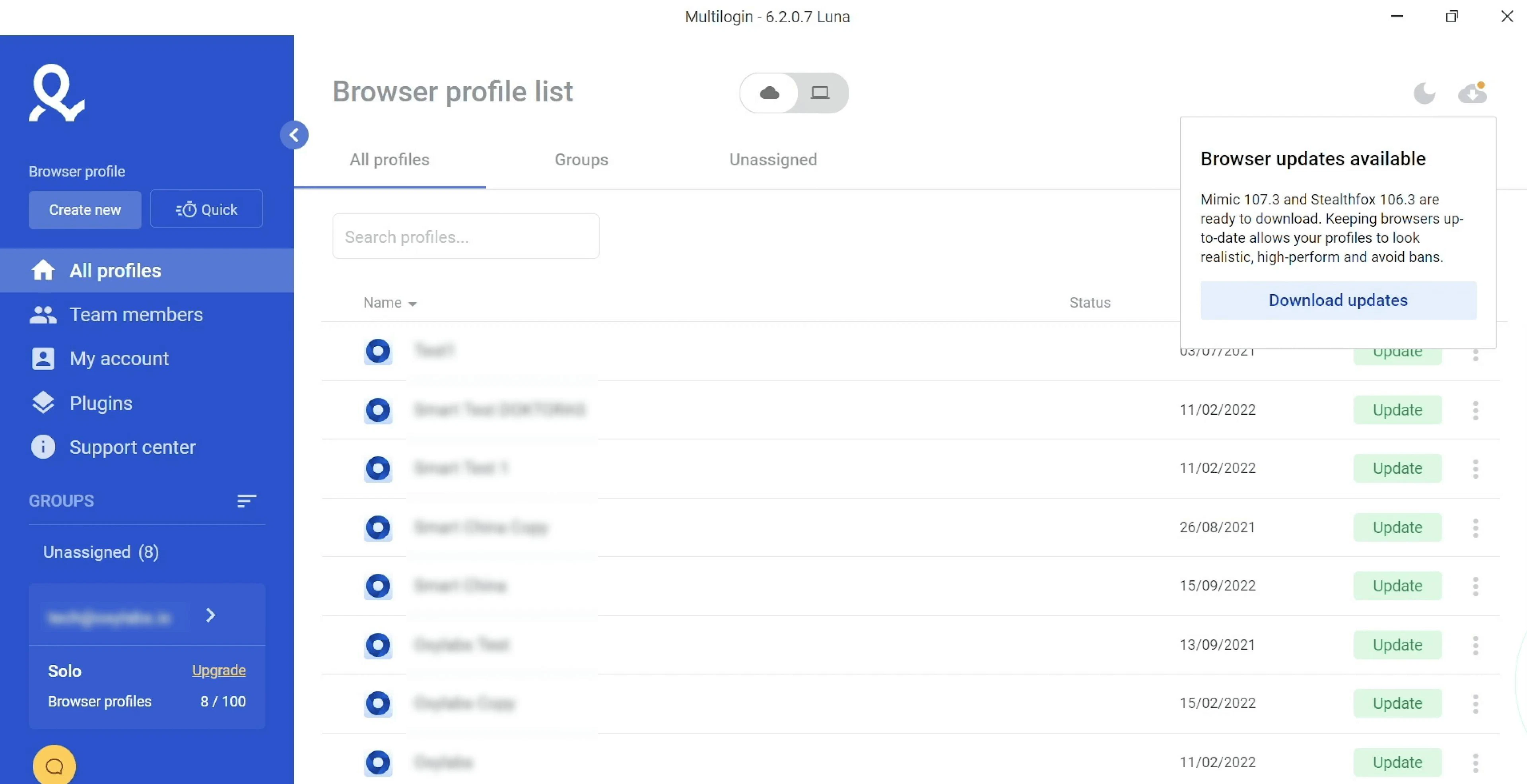The image size is (1527, 784).
Task: Switch to the Unassigned tab
Action: coord(773,159)
